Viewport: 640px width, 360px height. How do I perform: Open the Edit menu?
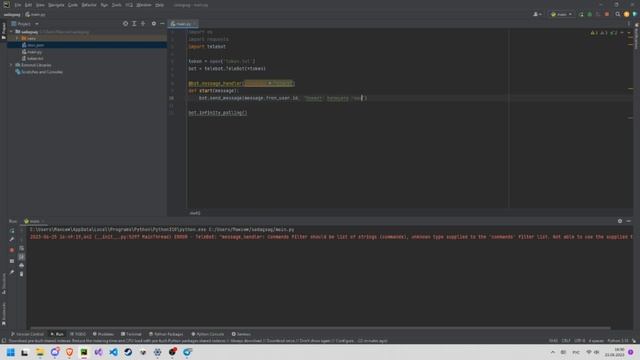28,5
